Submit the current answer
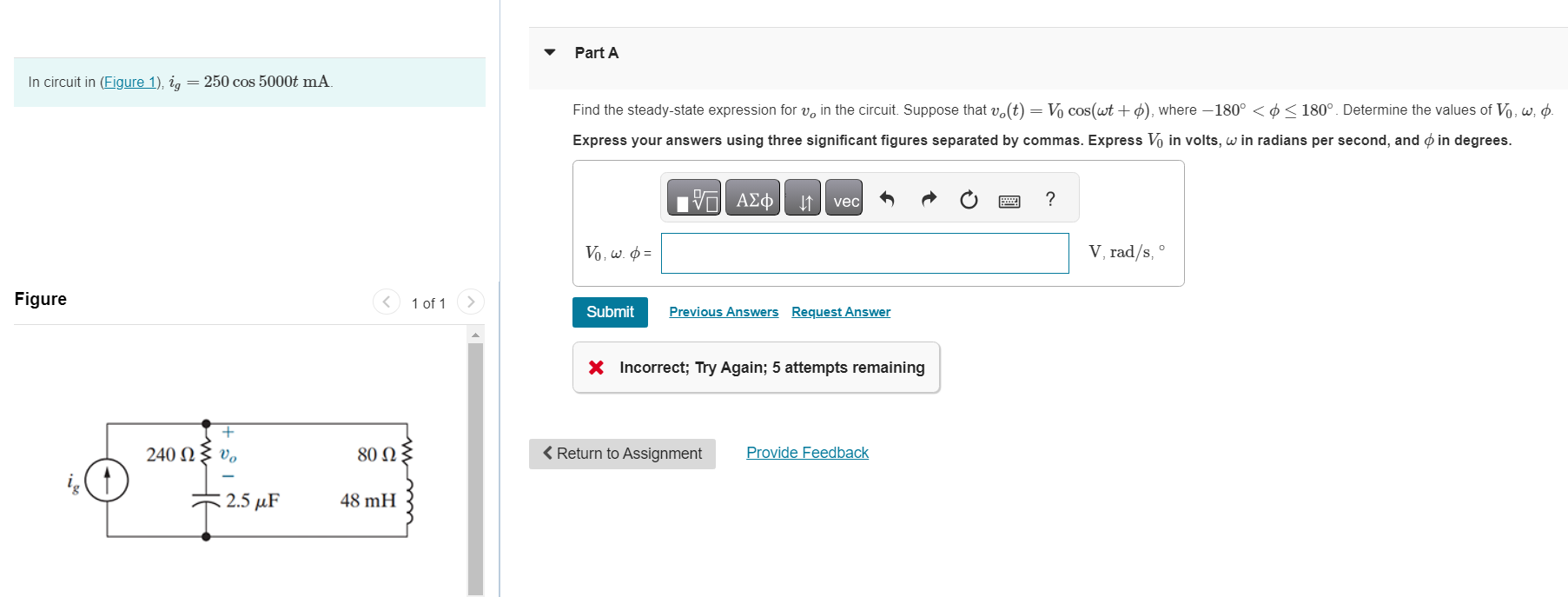 (609, 311)
